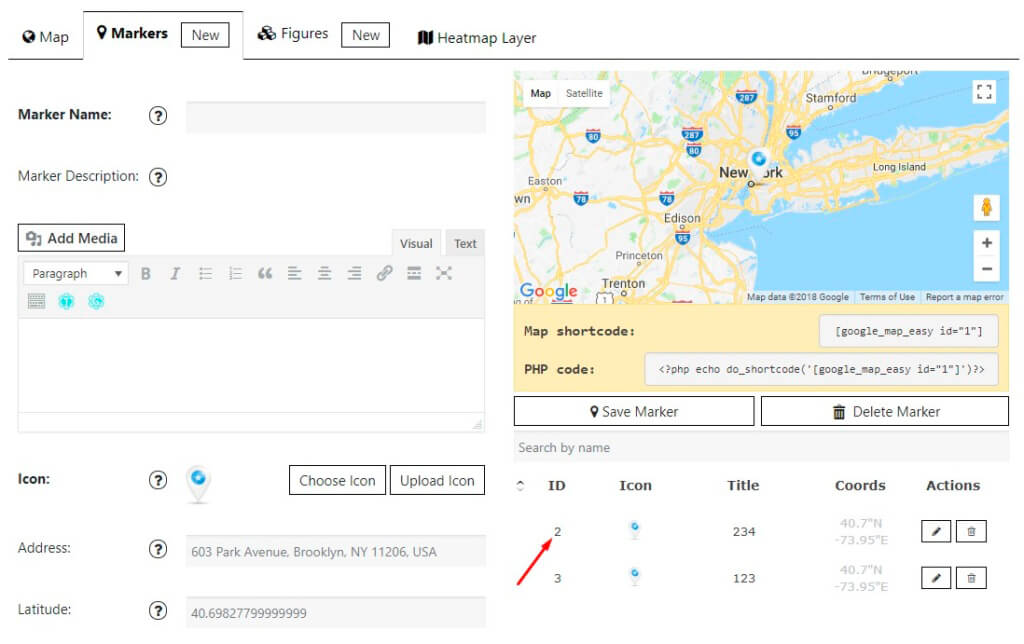This screenshot has height=644, width=1024.
Task: Delete the marker titled 123
Action: [971, 578]
